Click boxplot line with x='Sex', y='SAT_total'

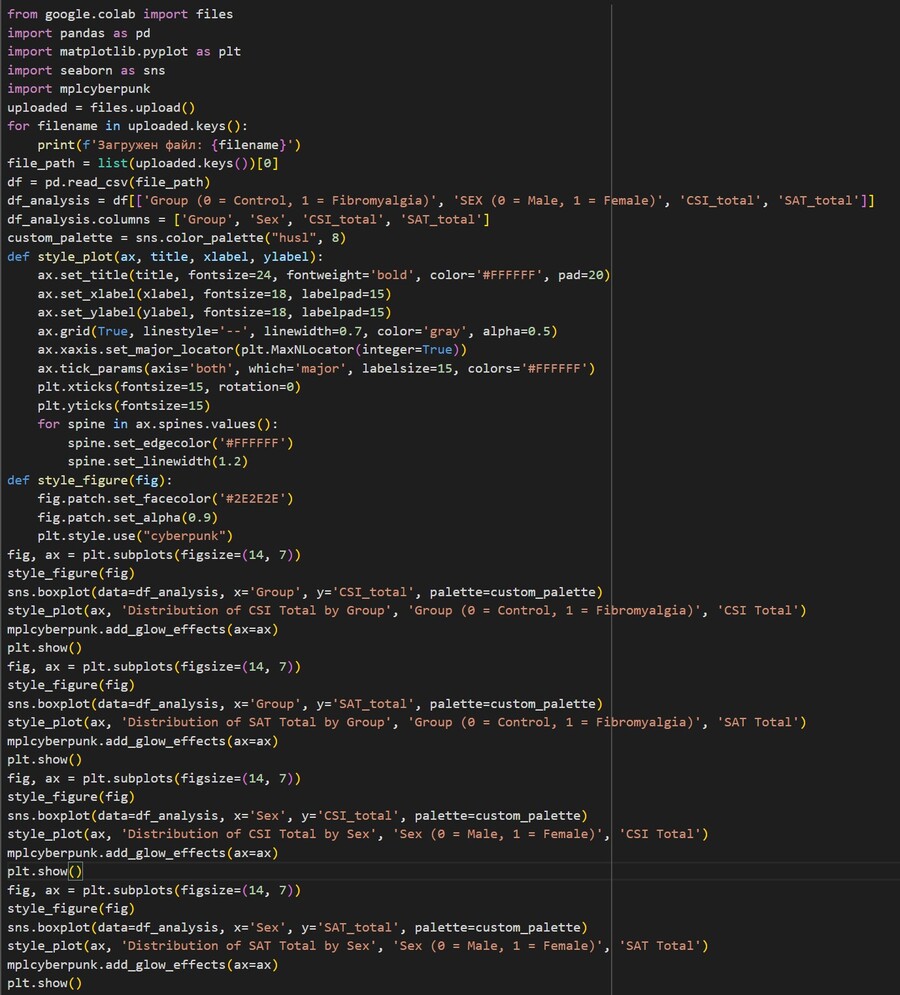[x=297, y=927]
